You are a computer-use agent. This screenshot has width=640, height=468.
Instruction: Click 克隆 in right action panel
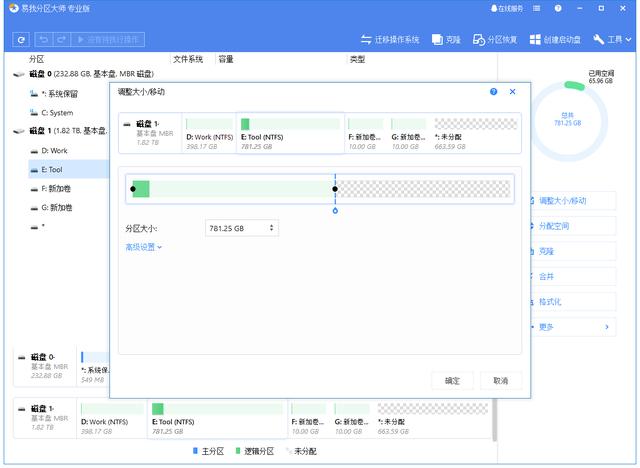tap(573, 251)
